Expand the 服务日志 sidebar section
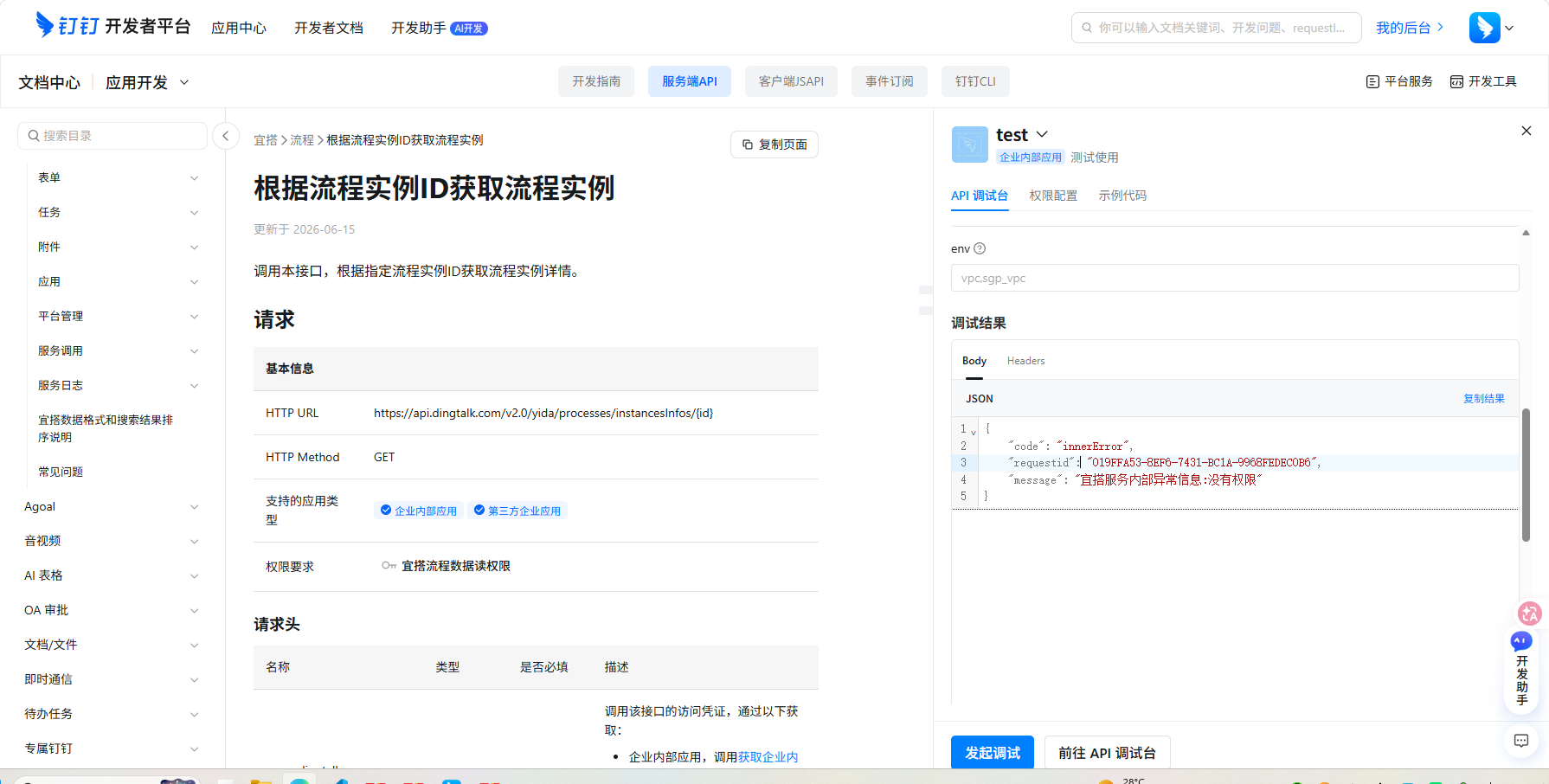Viewport: 1549px width, 784px height. click(194, 386)
